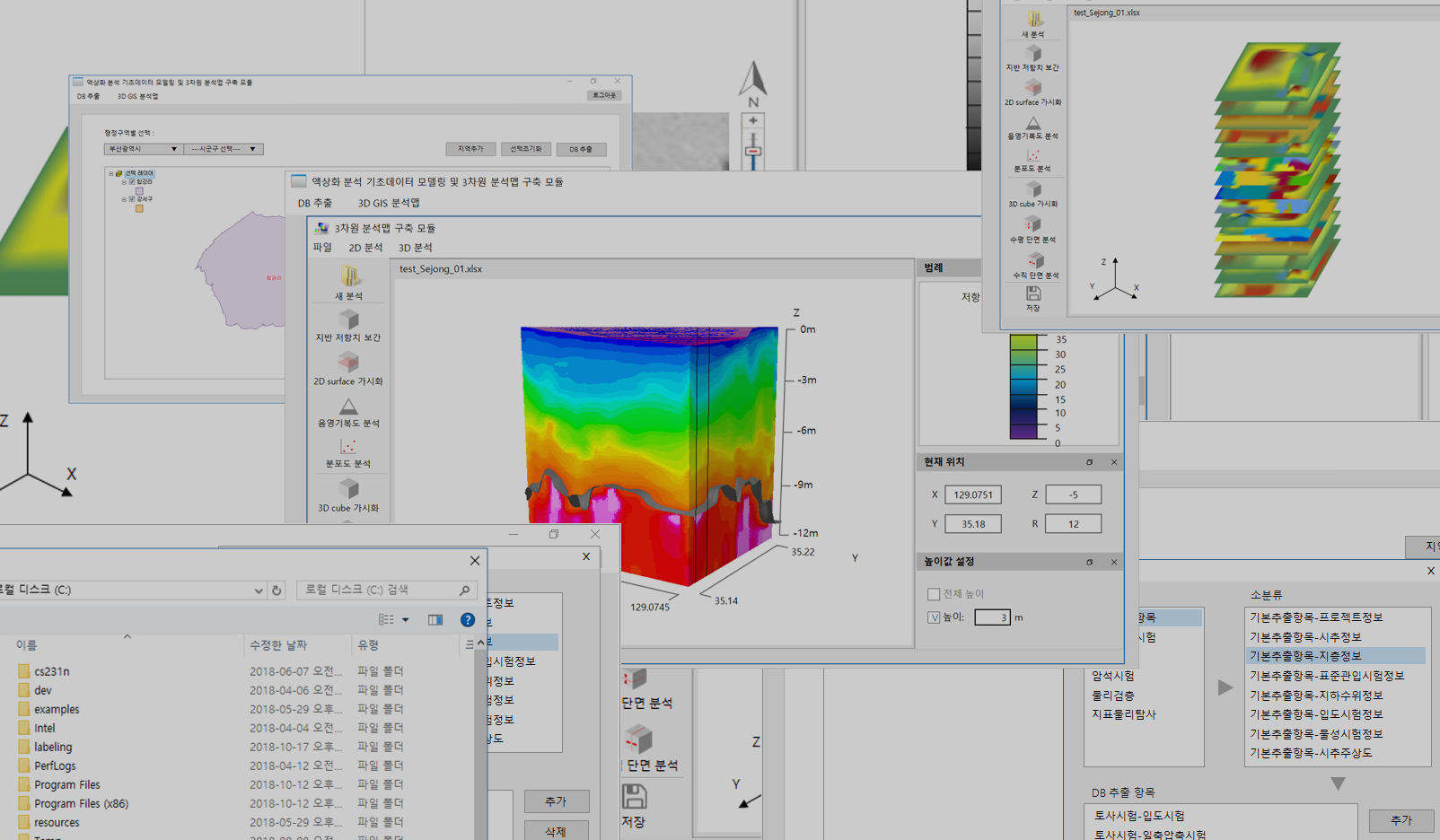Open the File Explorer help icon
This screenshot has height=840, width=1440.
467,619
